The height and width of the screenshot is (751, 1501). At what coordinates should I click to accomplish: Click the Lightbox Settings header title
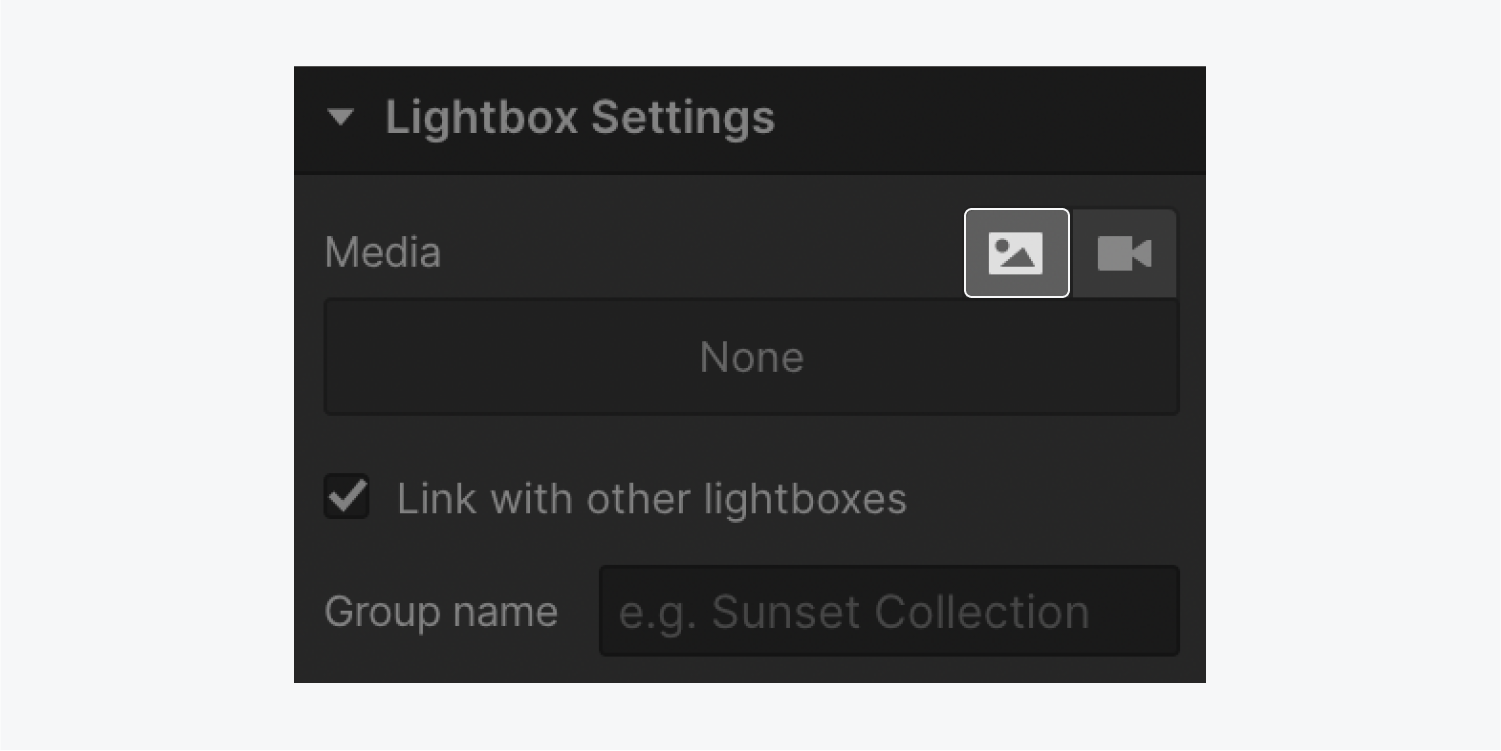click(x=580, y=118)
